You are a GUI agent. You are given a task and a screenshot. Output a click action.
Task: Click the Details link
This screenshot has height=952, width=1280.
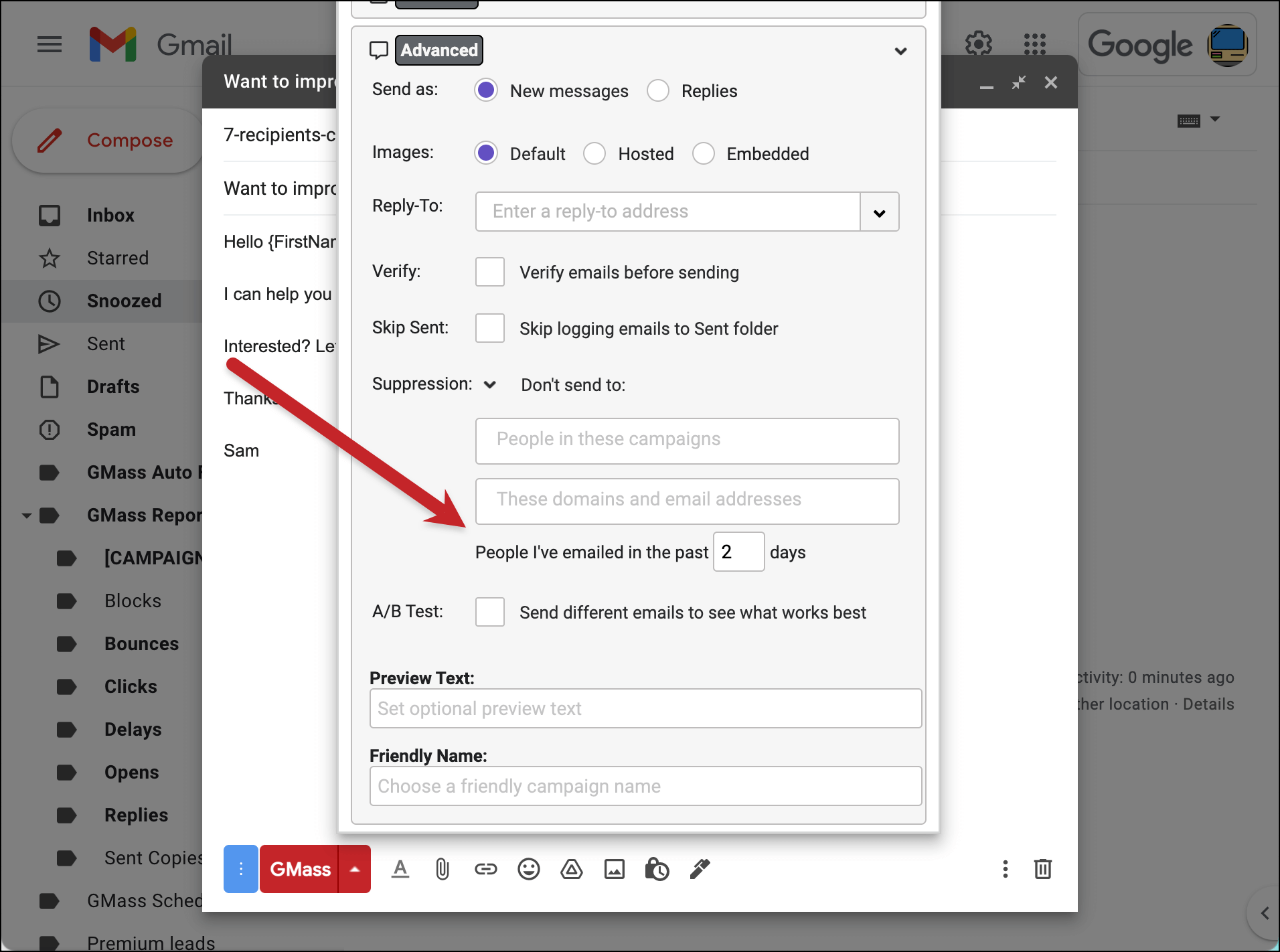coord(1208,704)
